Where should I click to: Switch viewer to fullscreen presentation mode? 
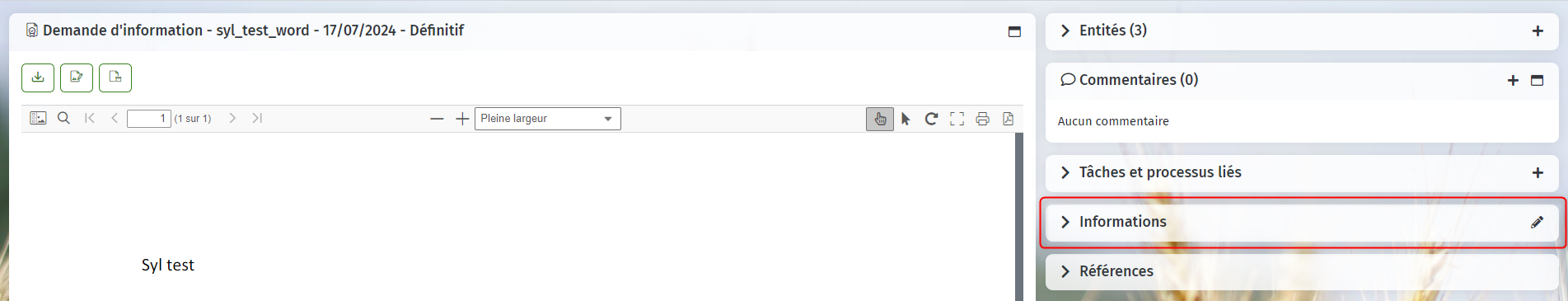click(x=957, y=119)
